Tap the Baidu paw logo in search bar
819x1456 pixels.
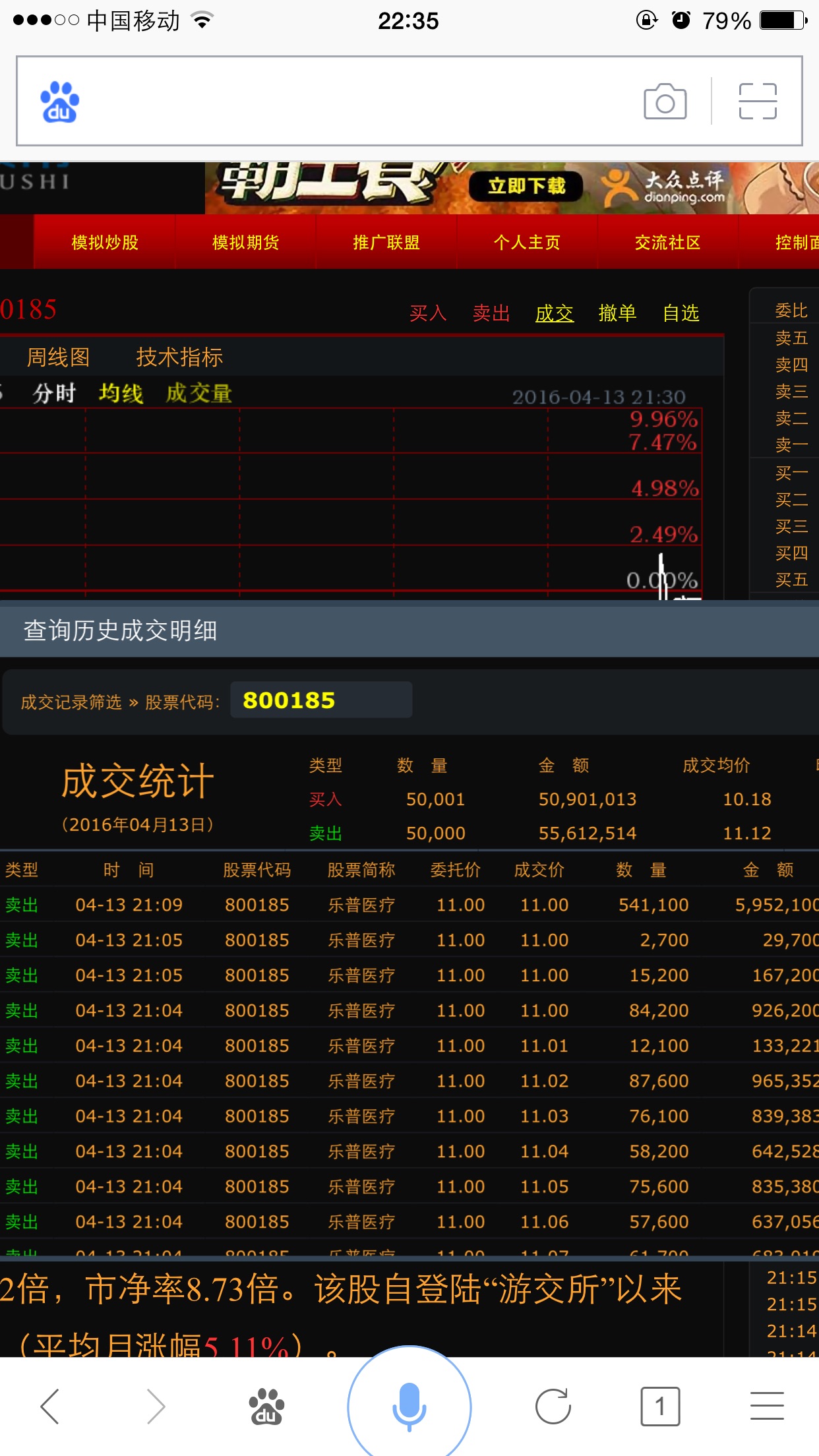pos(59,102)
